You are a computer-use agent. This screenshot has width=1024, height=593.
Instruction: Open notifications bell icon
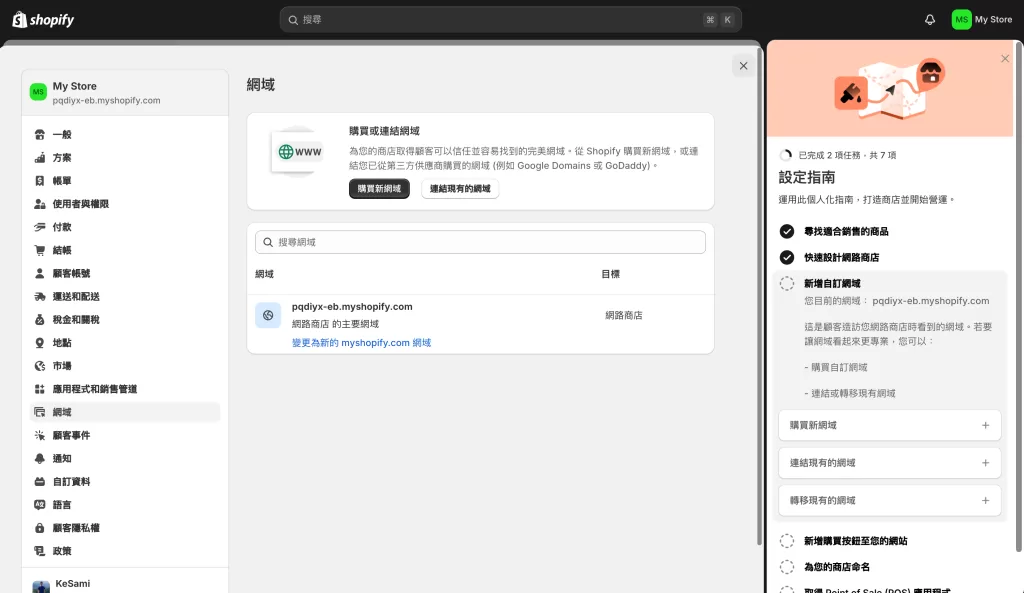930,20
